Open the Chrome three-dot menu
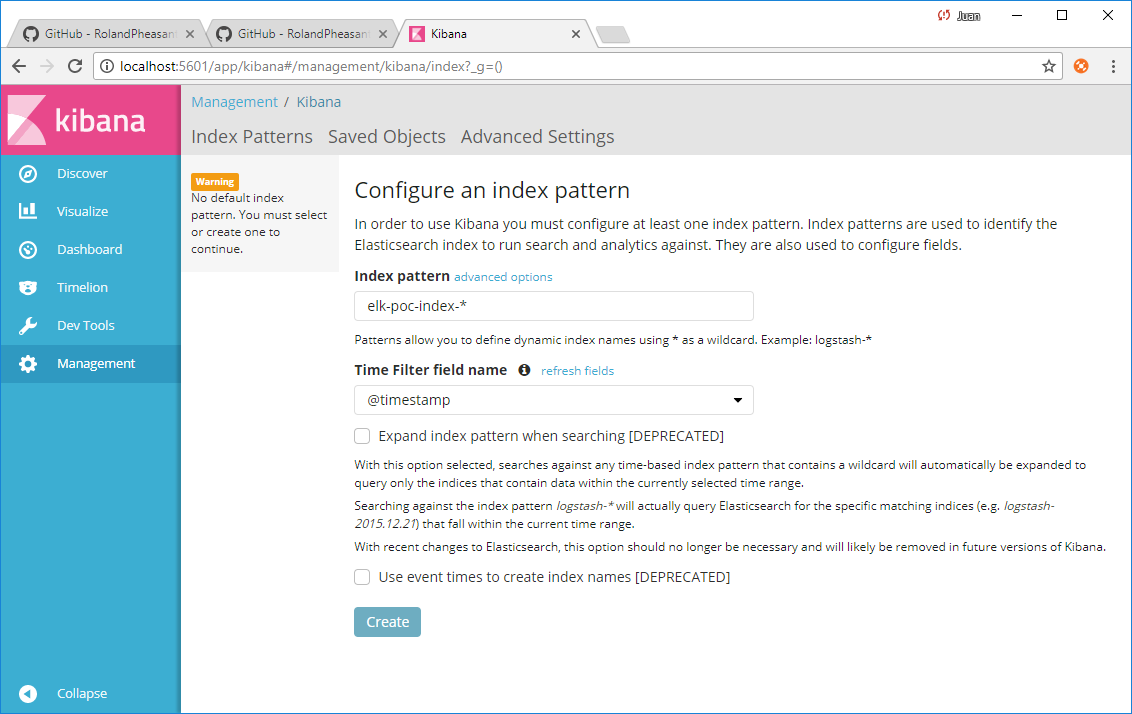Image resolution: width=1132 pixels, height=714 pixels. (1113, 66)
